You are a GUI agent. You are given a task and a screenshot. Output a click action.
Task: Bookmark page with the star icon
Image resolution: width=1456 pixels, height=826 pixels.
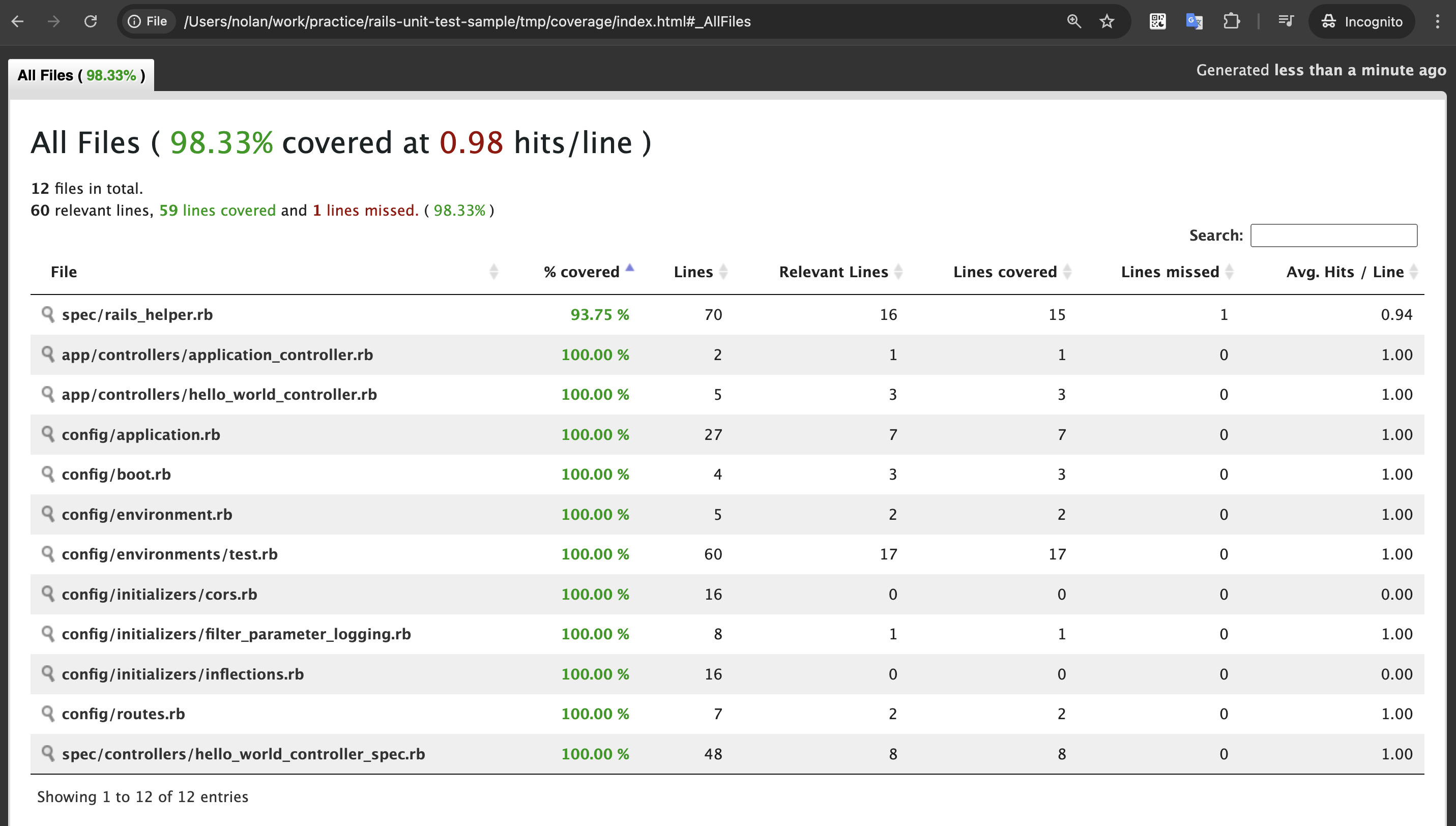coord(1106,21)
